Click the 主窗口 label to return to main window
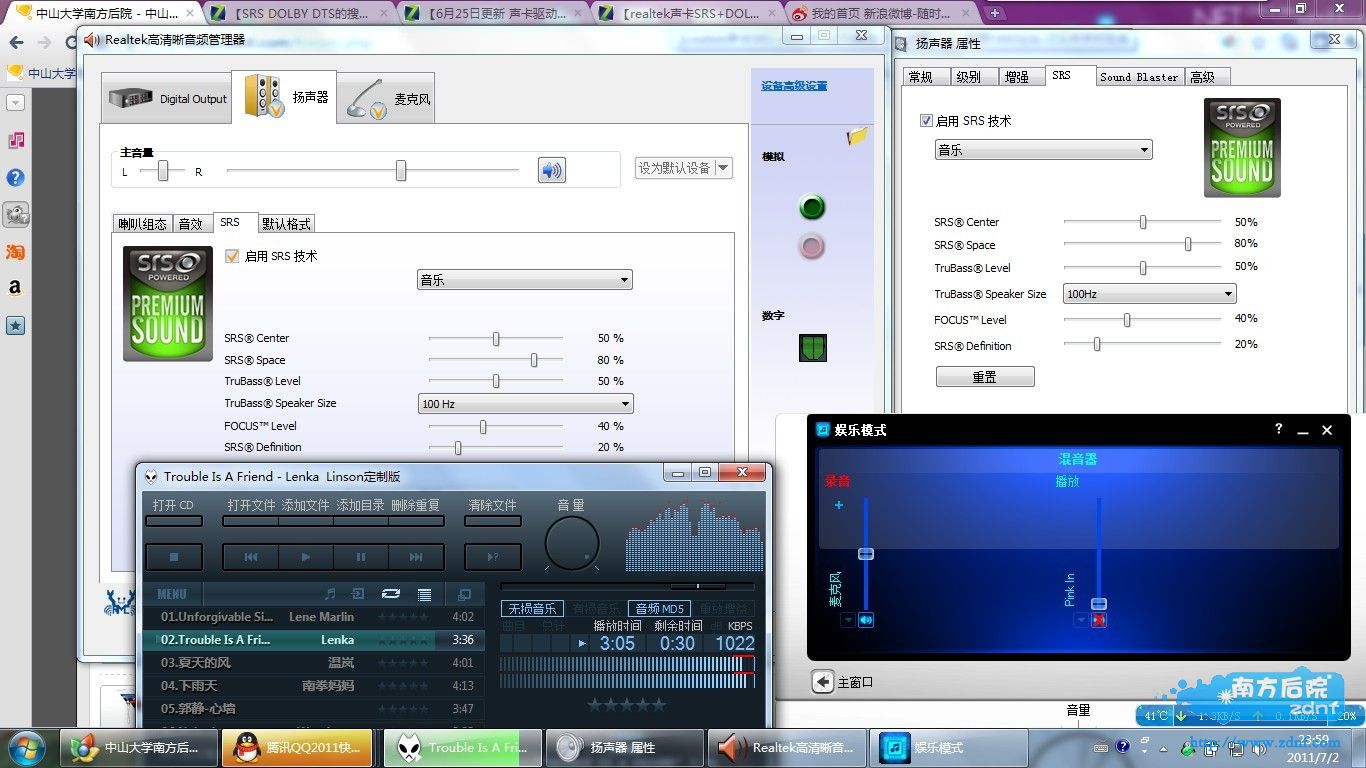This screenshot has height=768, width=1366. coord(855,682)
